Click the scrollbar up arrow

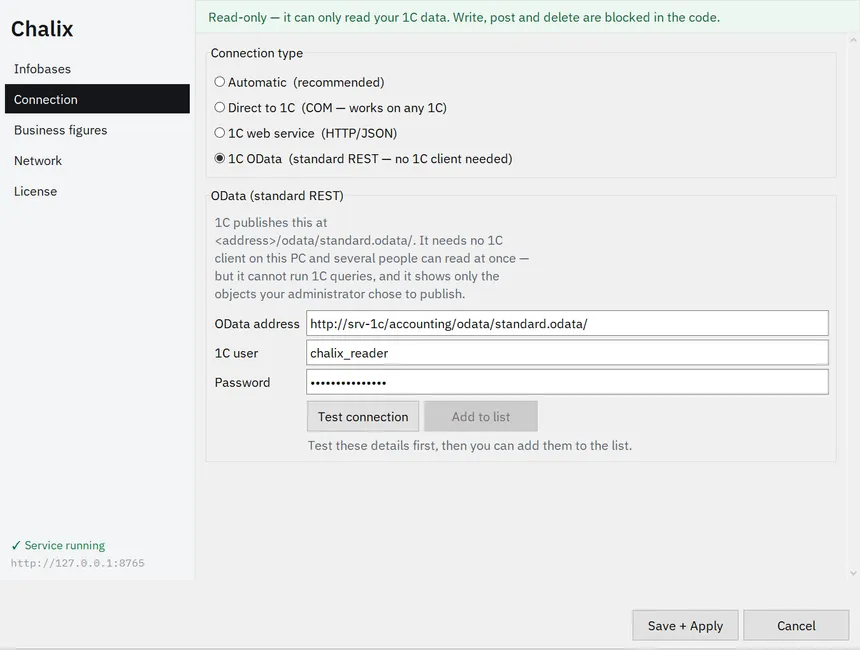click(853, 40)
